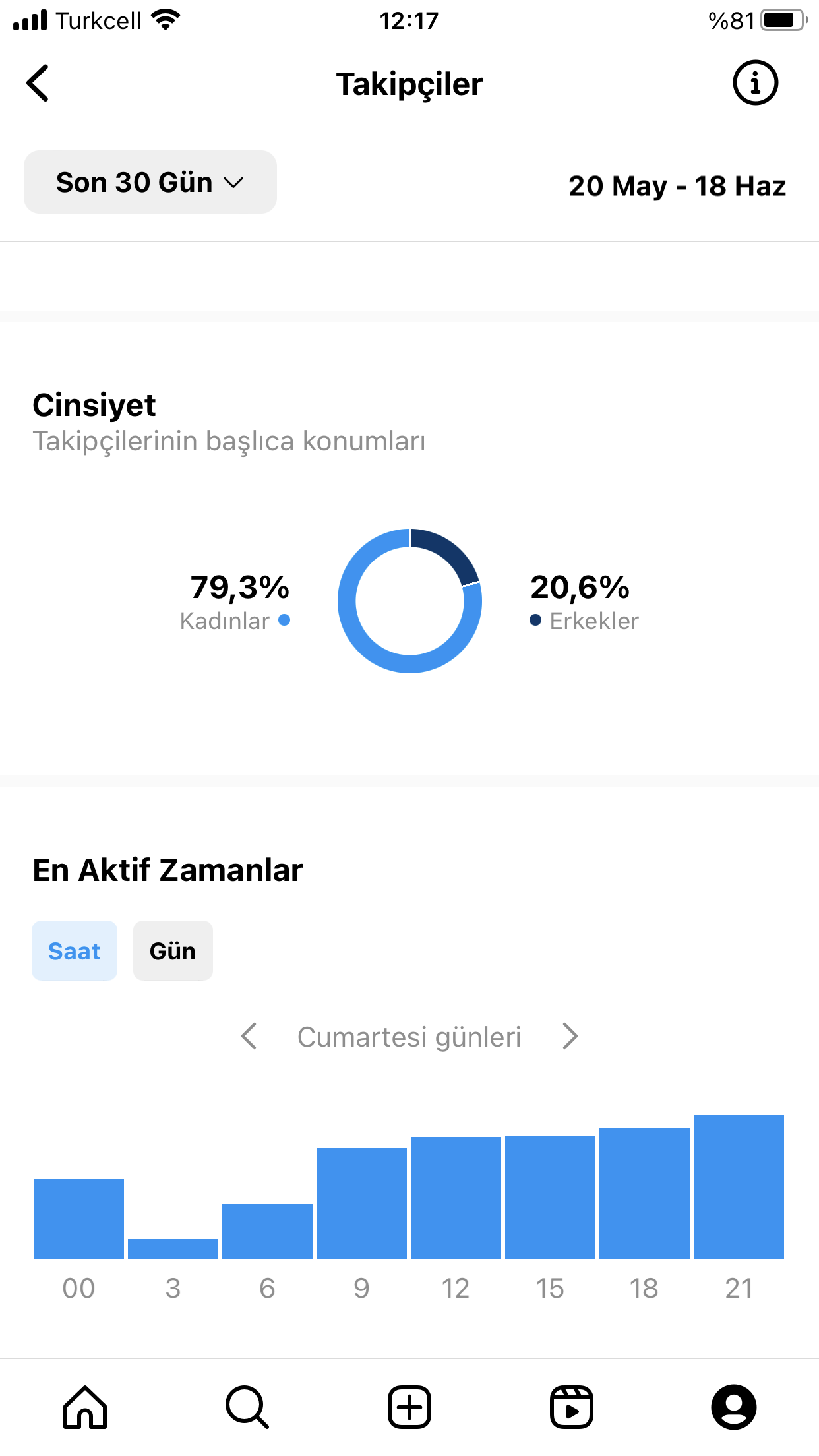
Task: Tap the bar for hour 3
Action: coord(173,1249)
